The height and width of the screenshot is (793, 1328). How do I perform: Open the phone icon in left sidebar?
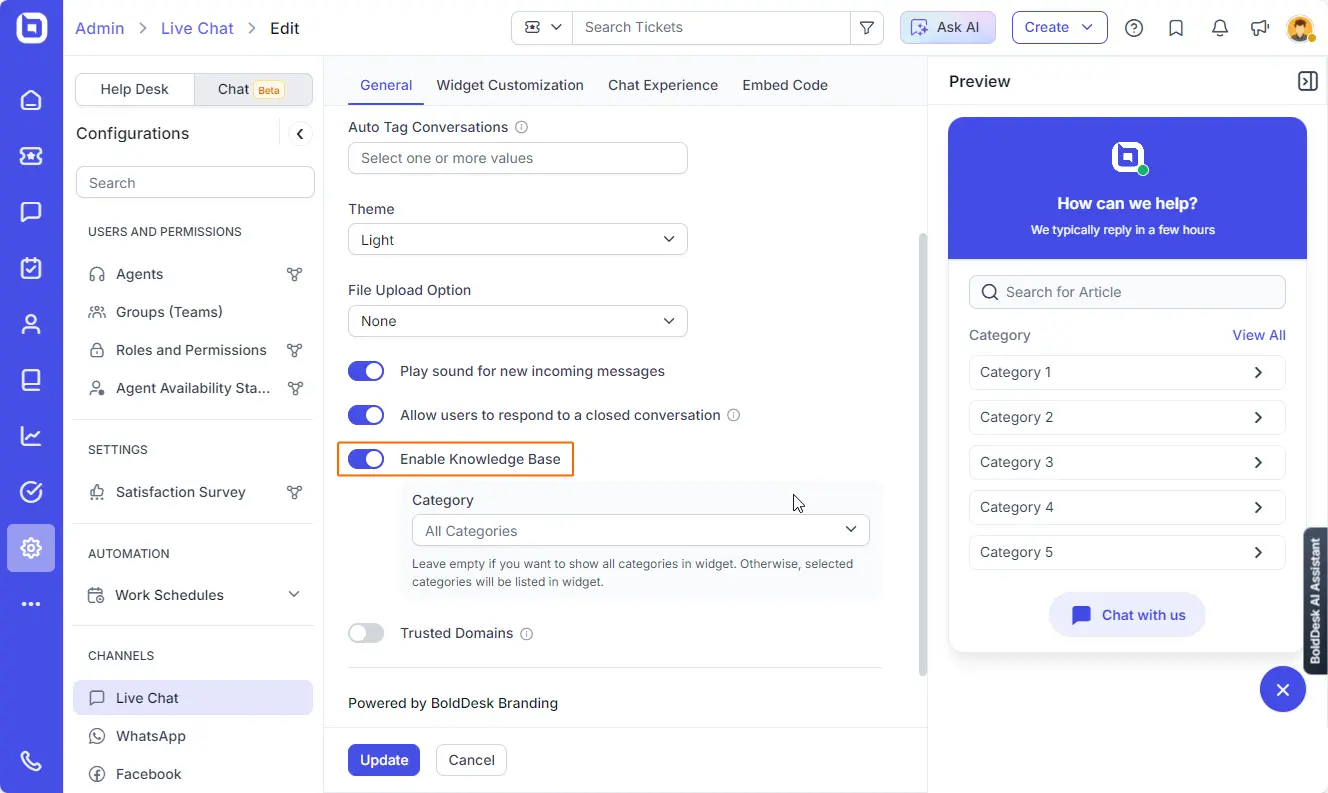(x=31, y=761)
